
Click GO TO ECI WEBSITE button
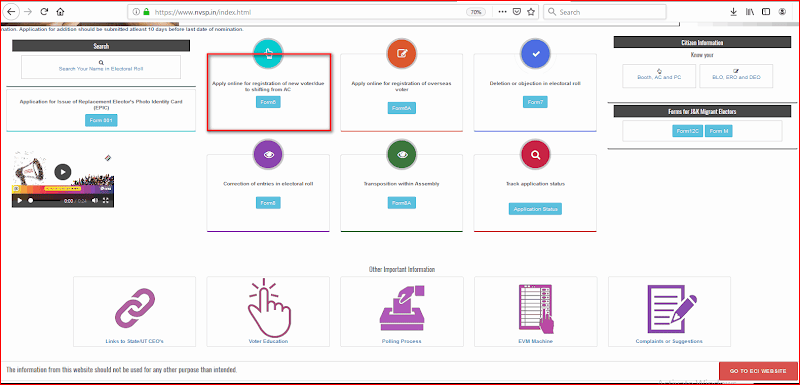coord(757,371)
